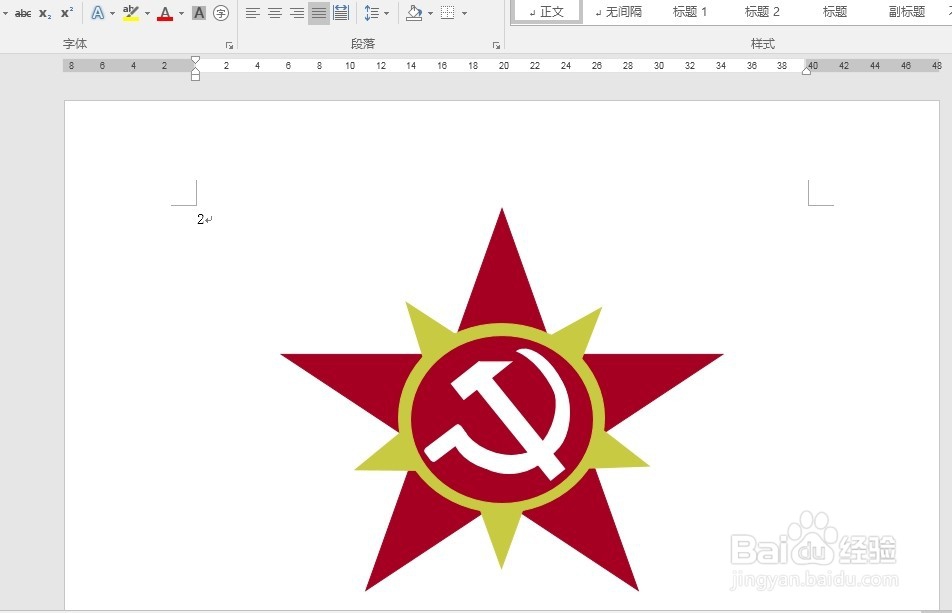Apply paragraph shading with the paint bucket icon
Viewport: 952px width, 613px height.
point(414,13)
